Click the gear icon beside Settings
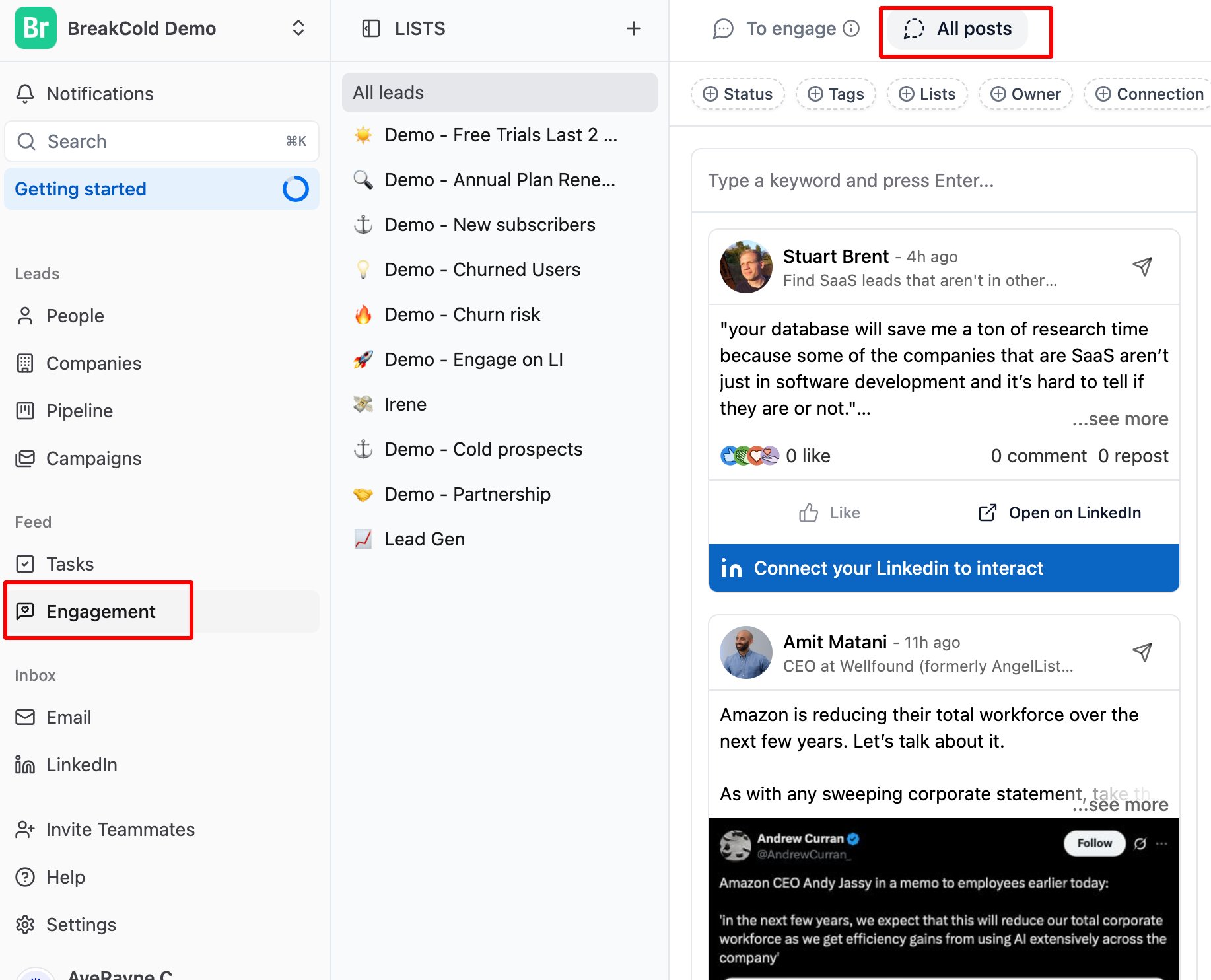1211x980 pixels. click(25, 925)
